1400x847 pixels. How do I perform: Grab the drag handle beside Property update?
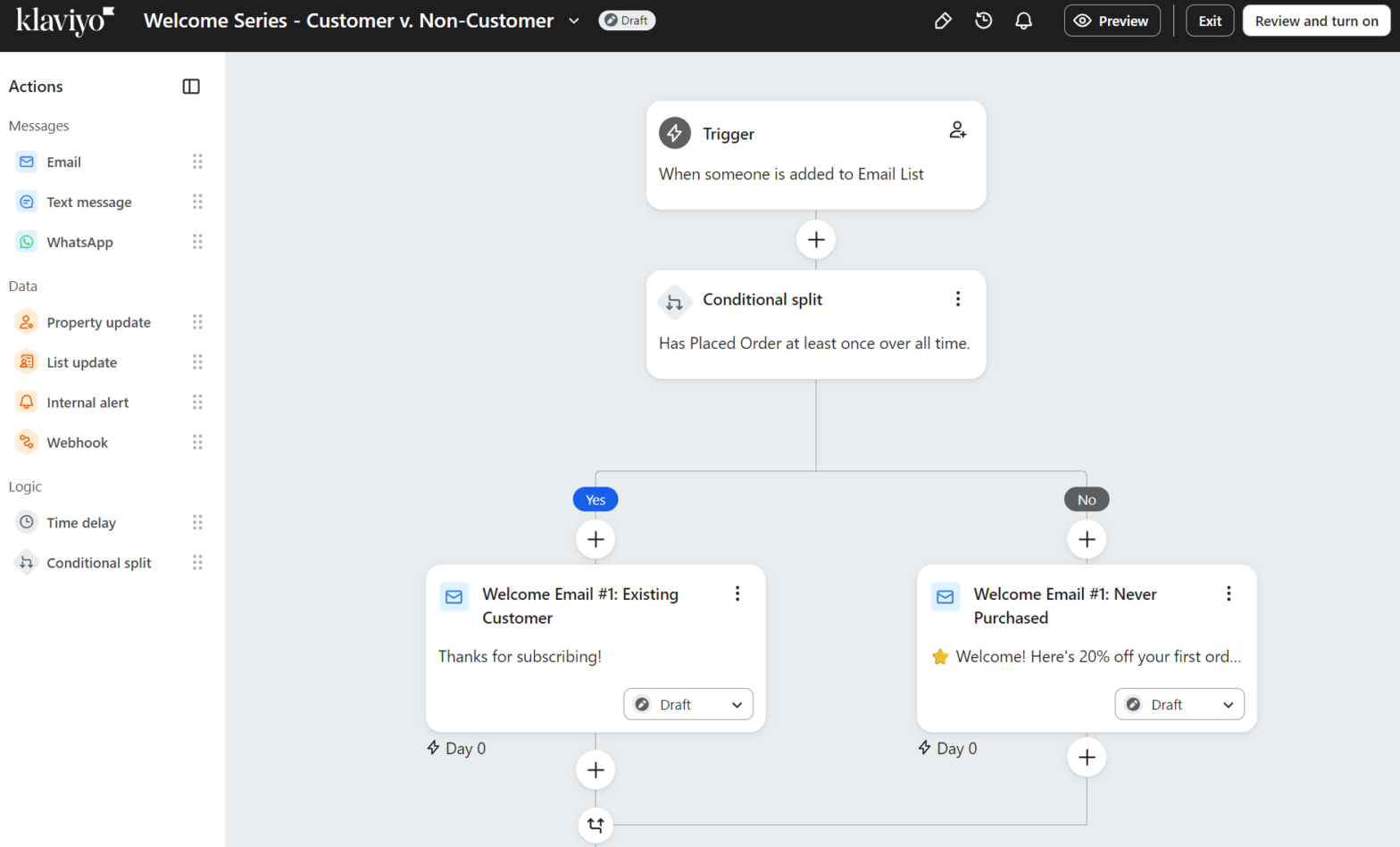click(197, 322)
